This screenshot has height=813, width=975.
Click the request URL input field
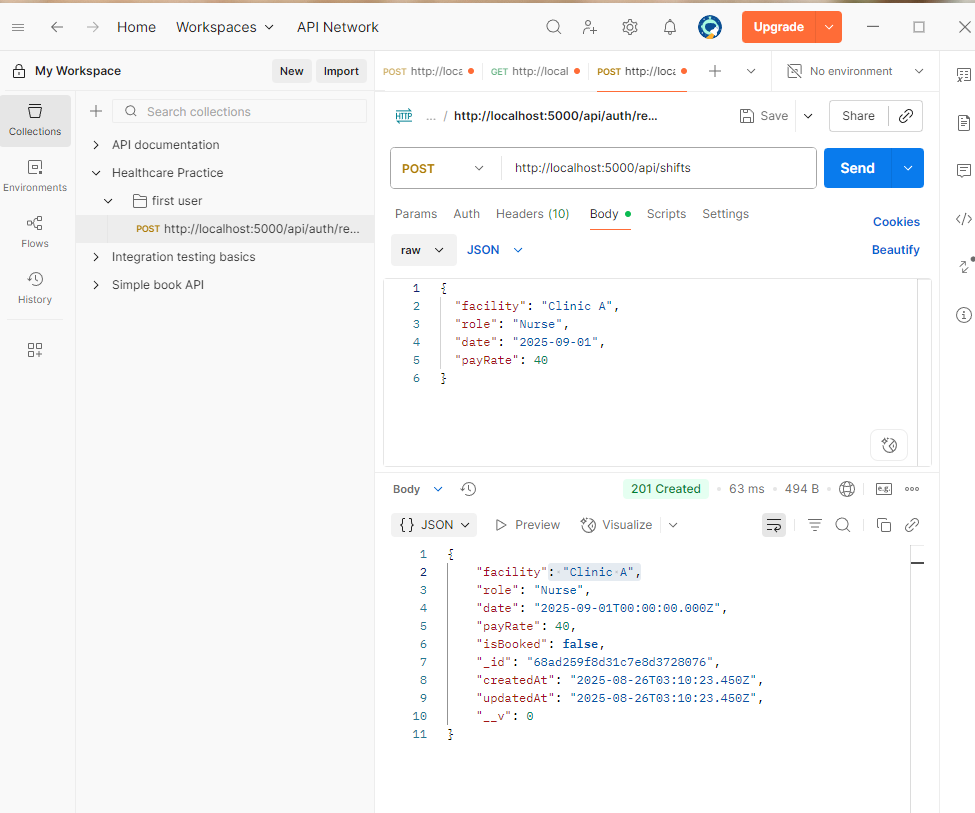tap(659, 168)
